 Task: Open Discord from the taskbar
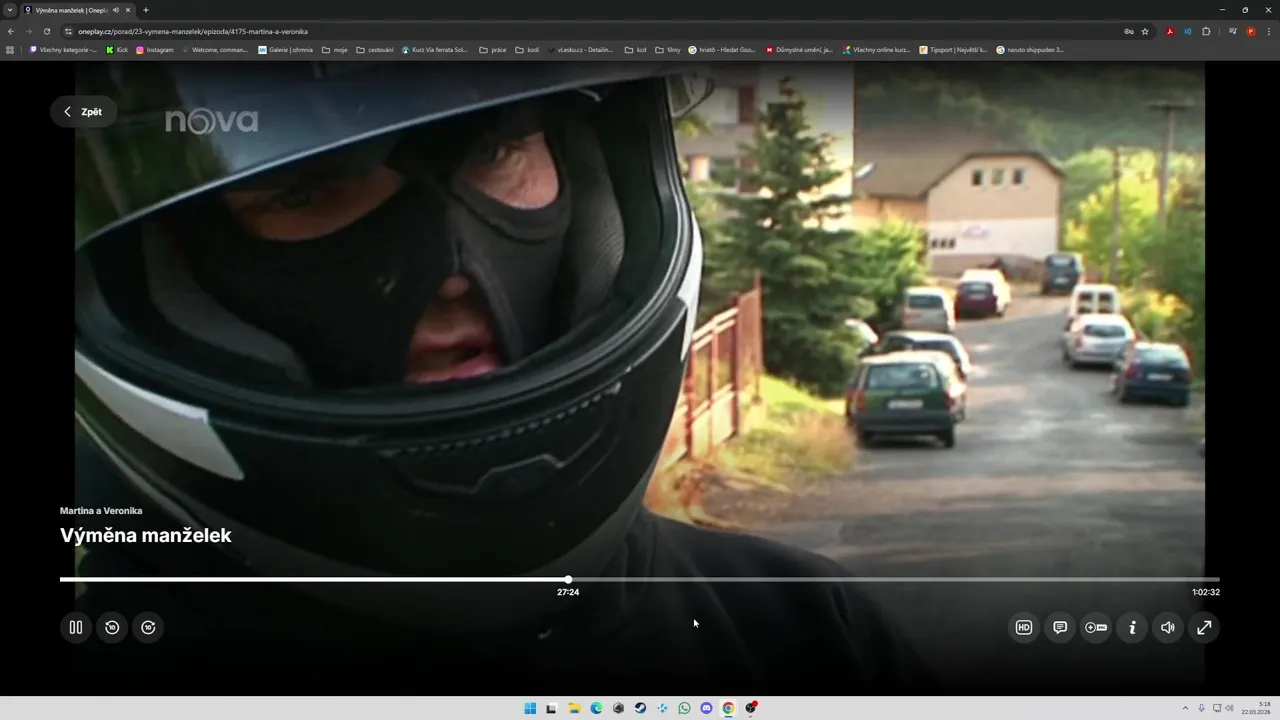pyautogui.click(x=706, y=708)
